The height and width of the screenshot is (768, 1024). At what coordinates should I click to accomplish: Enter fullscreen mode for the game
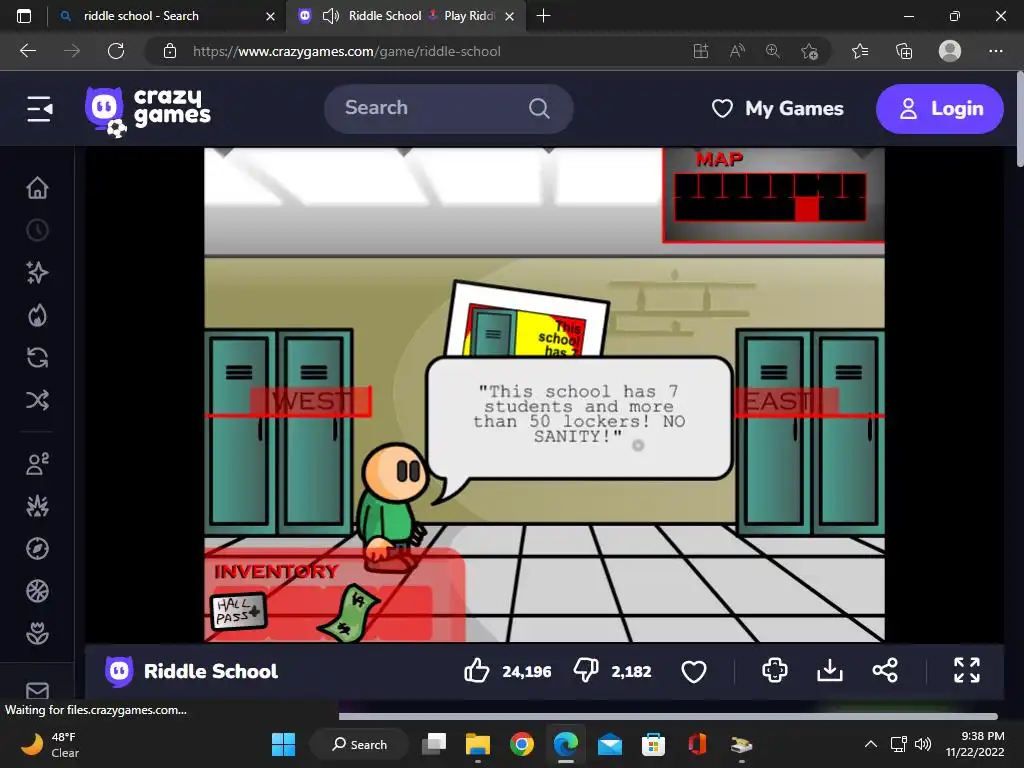click(x=967, y=670)
